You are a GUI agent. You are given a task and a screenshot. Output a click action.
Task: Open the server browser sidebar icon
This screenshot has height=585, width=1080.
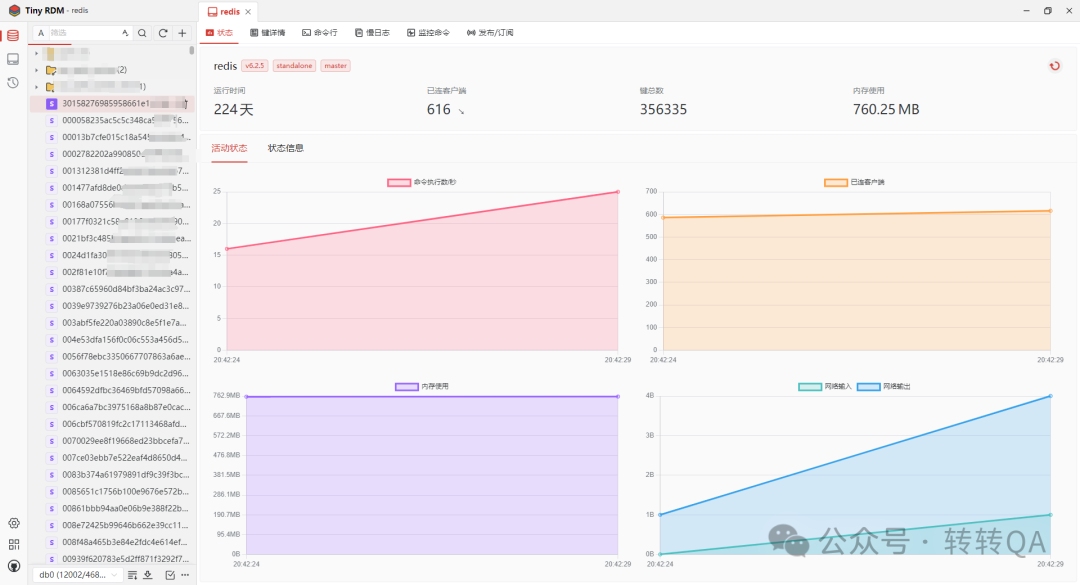point(13,59)
